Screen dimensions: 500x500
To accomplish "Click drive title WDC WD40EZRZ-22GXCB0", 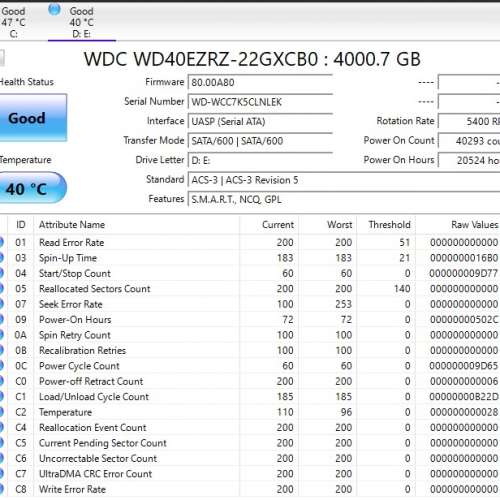I will click(x=252, y=59).
